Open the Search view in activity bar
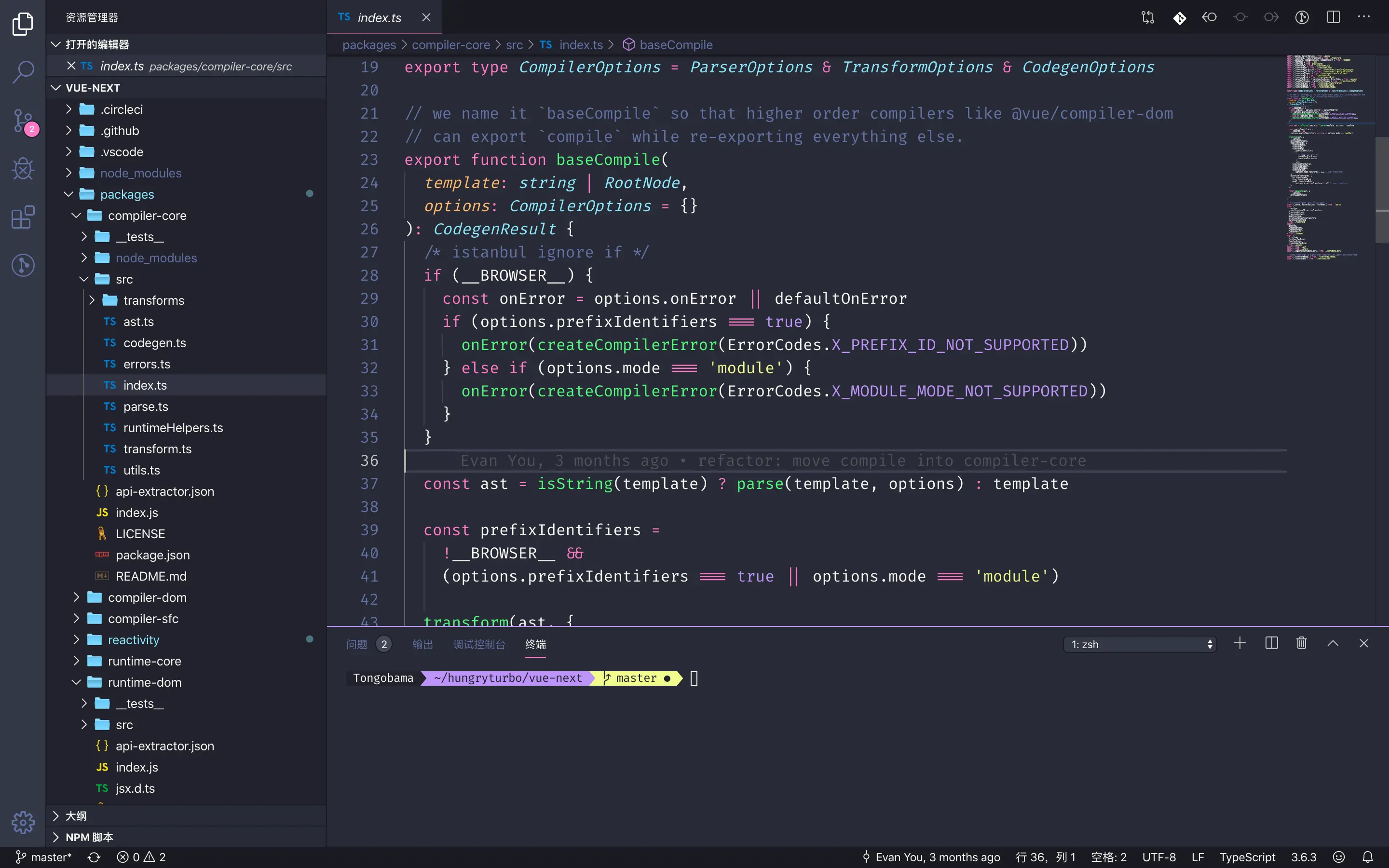This screenshot has width=1389, height=868. [23, 72]
